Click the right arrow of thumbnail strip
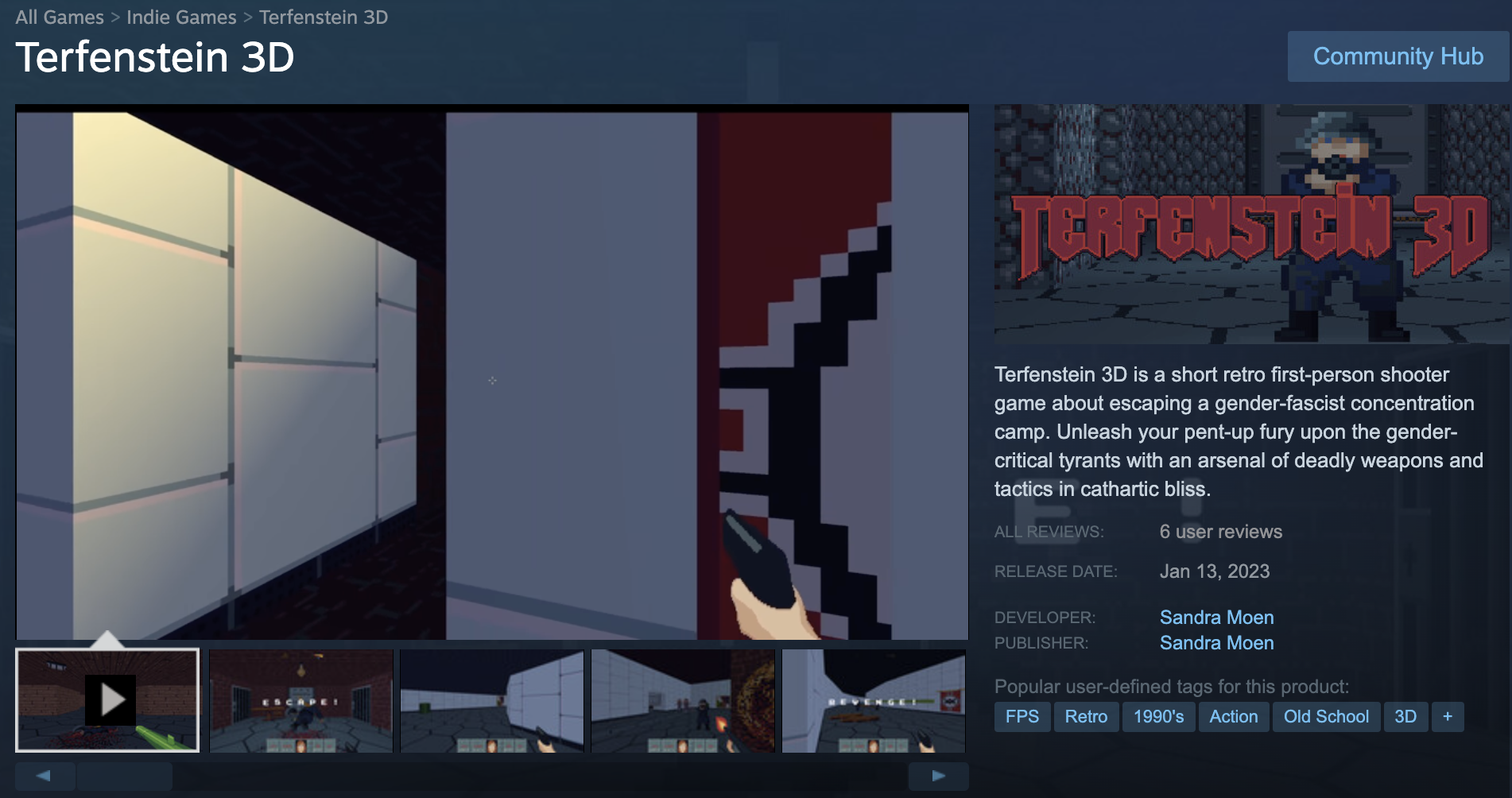1512x798 pixels. tap(938, 776)
